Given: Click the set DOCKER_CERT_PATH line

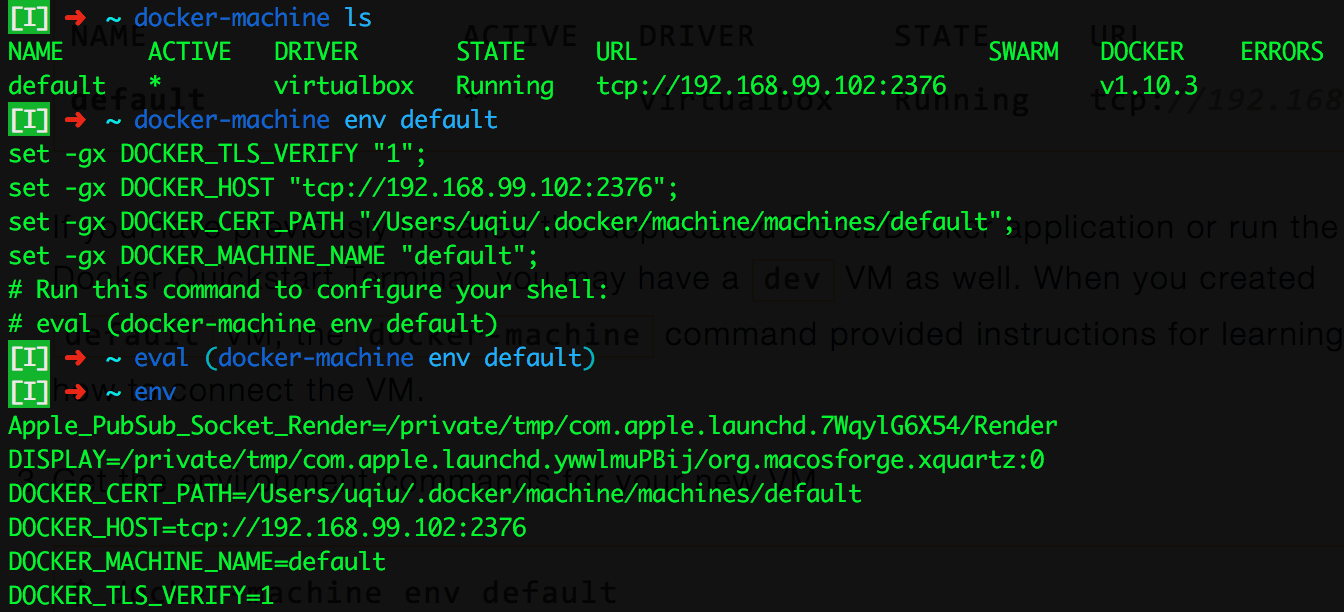Looking at the screenshot, I should [511, 222].
